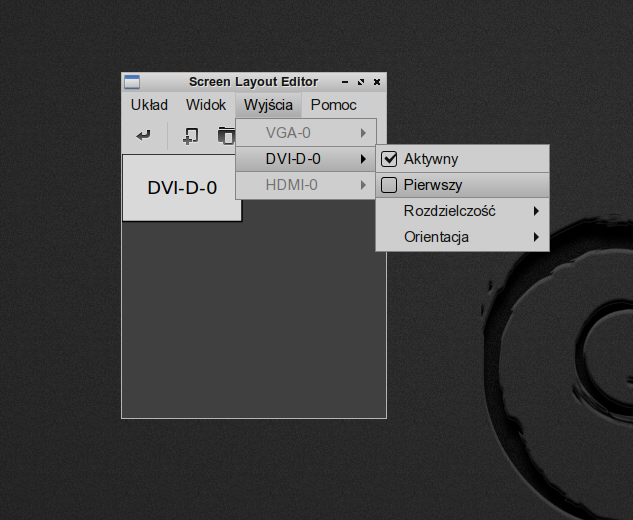Enable the Pierwszy checkbox
Viewport: 633px width, 520px height.
389,185
